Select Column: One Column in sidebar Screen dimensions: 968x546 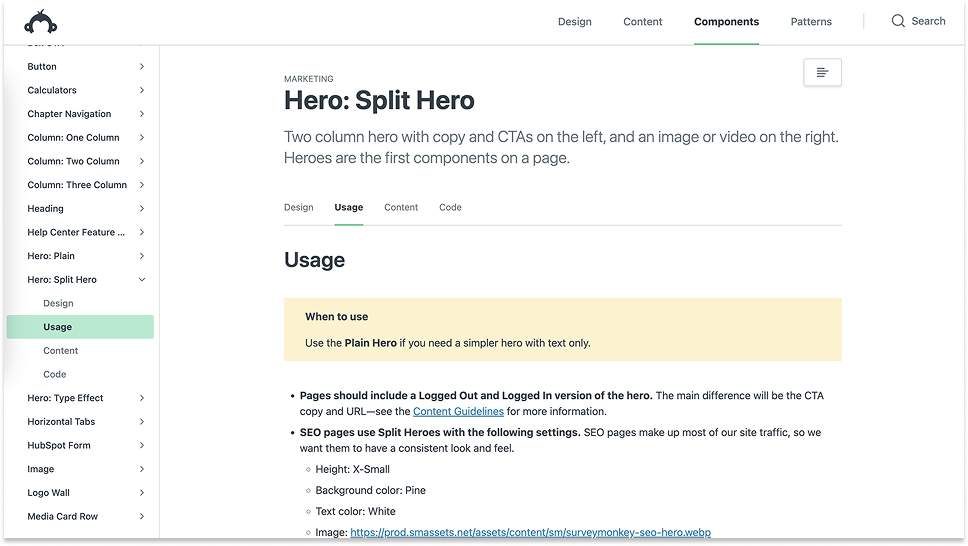[x=73, y=138]
